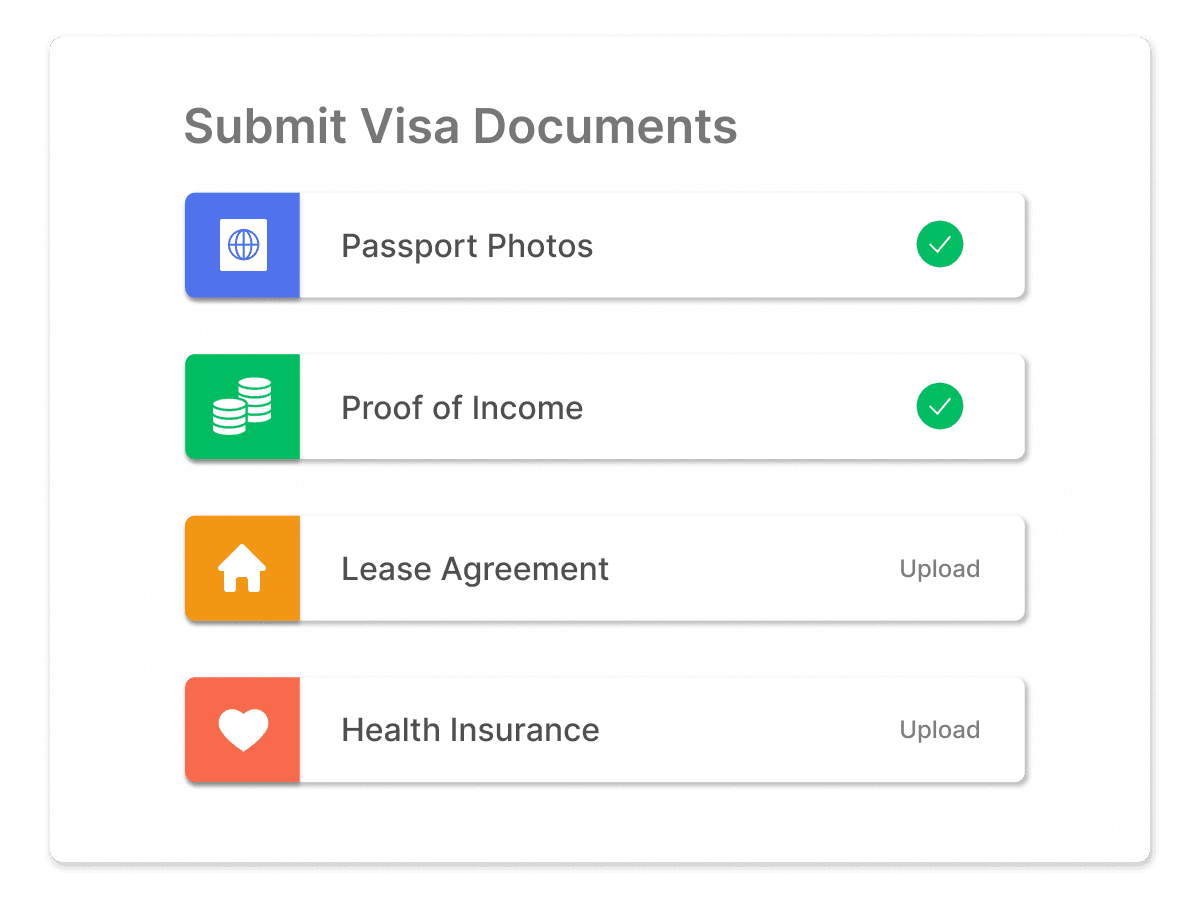
Task: Select the heart icon beside Health Insurance
Action: [242, 729]
